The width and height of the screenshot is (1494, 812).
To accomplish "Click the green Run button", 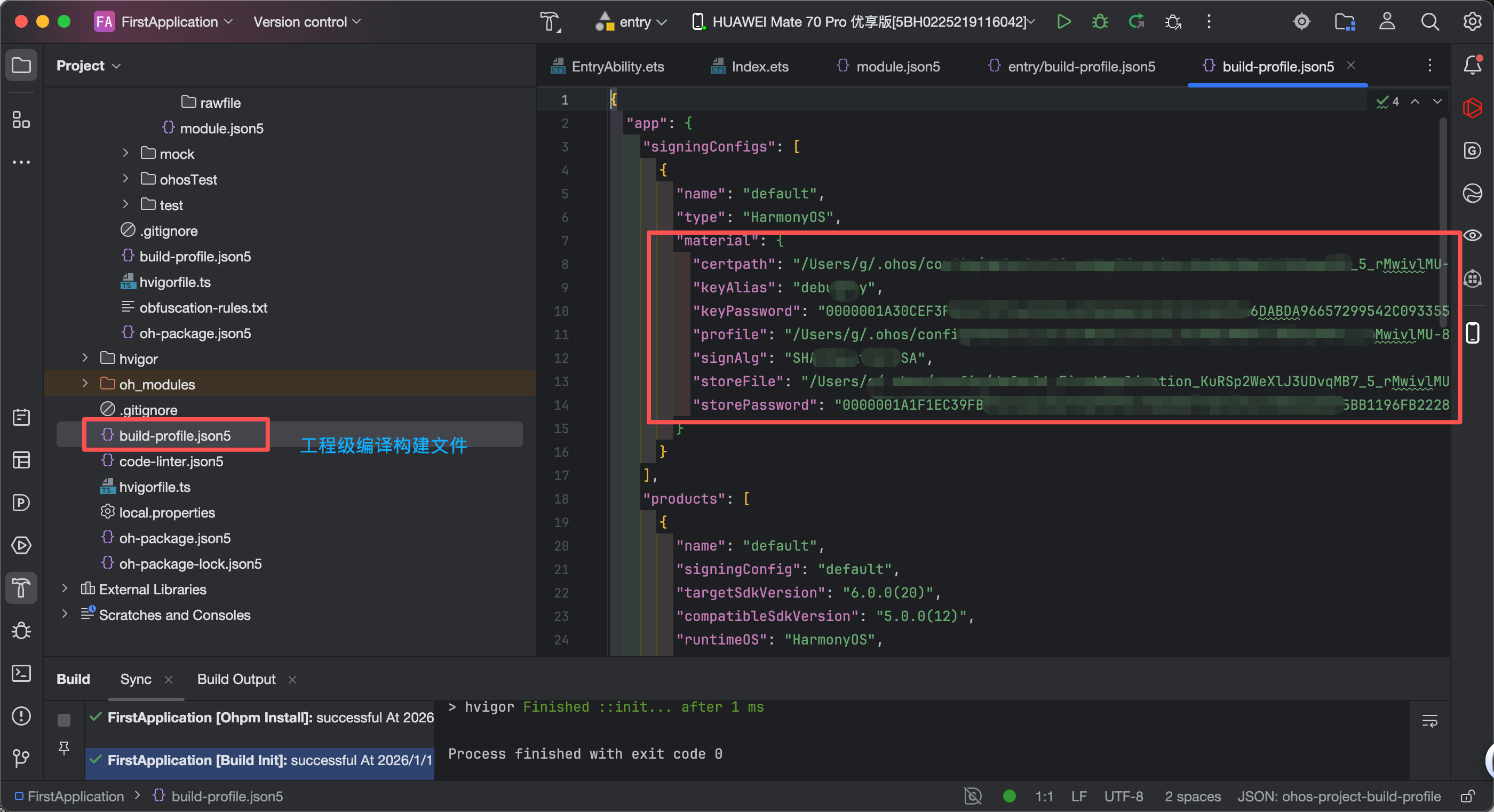I will (1063, 22).
